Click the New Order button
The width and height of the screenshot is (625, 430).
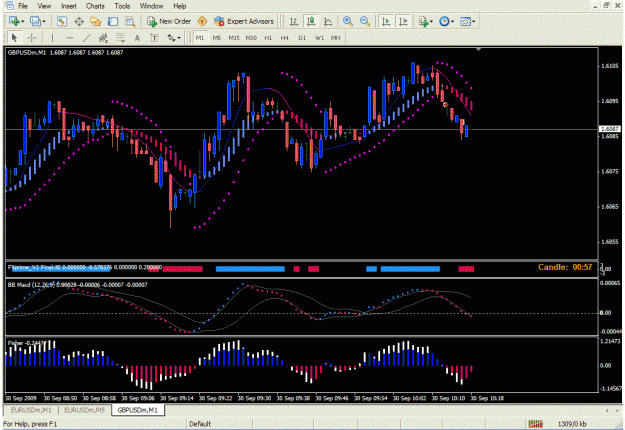pyautogui.click(x=169, y=22)
